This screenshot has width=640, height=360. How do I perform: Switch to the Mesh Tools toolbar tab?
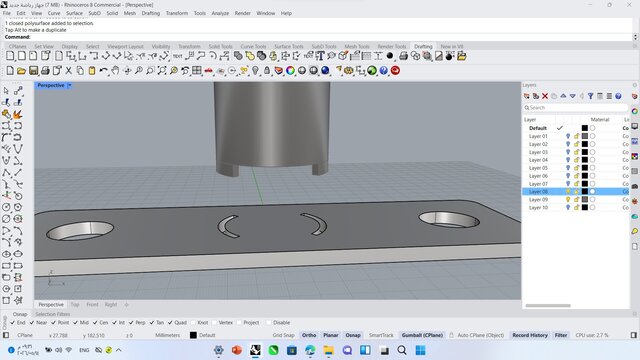357,47
